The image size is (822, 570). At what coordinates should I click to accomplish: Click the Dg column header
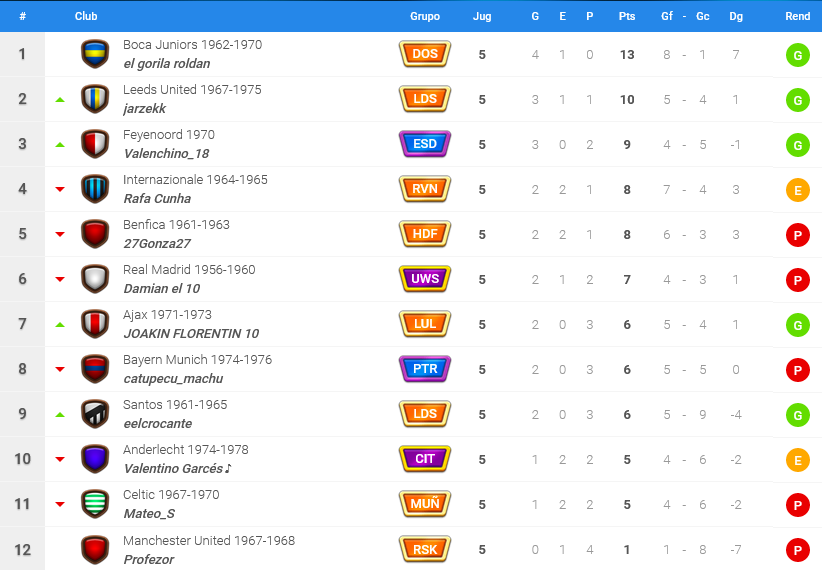click(x=736, y=16)
